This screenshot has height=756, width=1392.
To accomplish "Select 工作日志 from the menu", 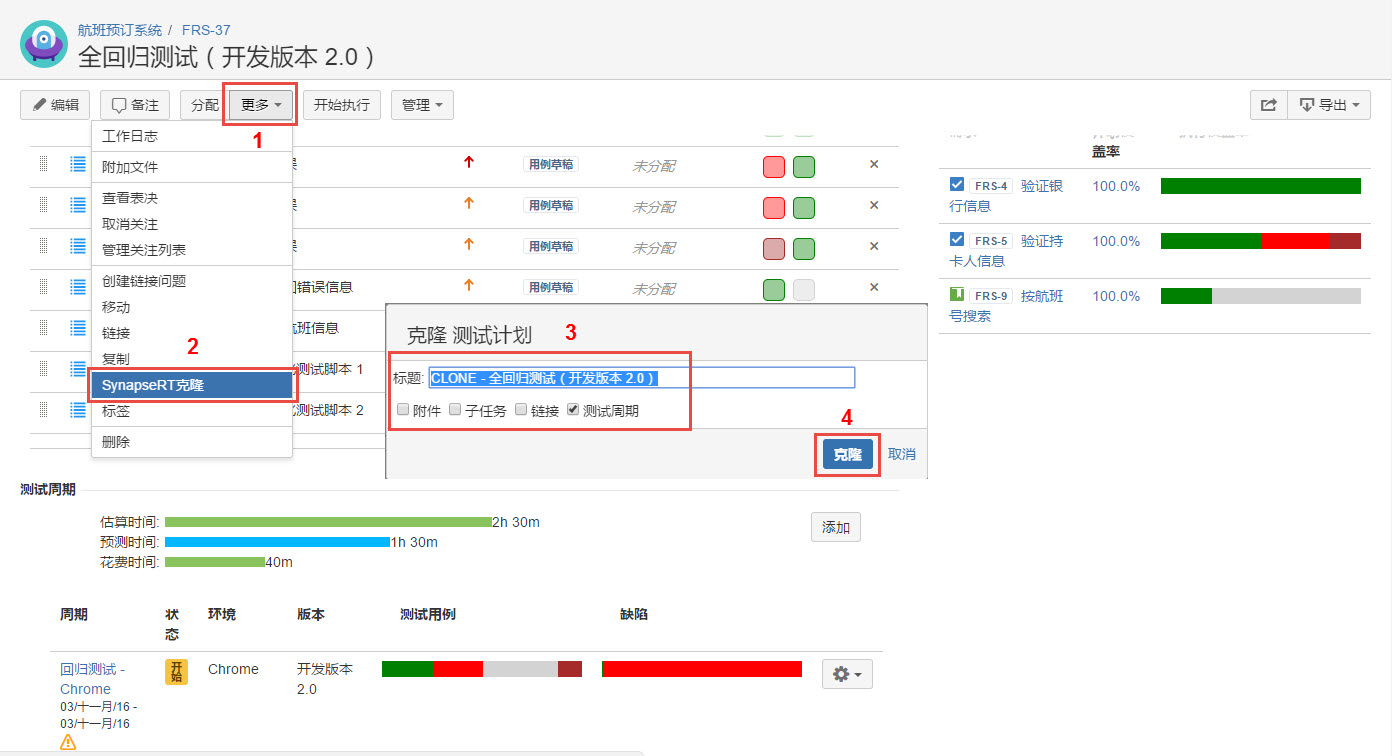I will 192,136.
